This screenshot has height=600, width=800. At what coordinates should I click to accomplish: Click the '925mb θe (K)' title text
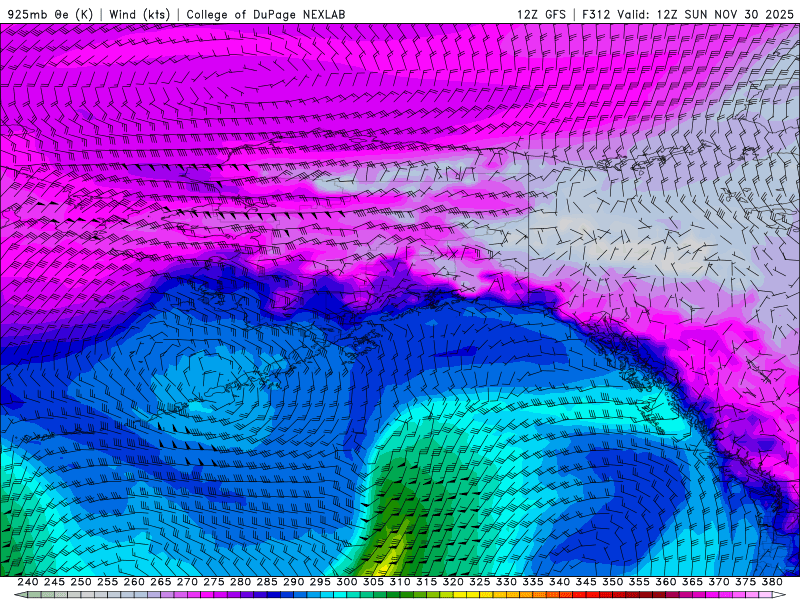51,15
